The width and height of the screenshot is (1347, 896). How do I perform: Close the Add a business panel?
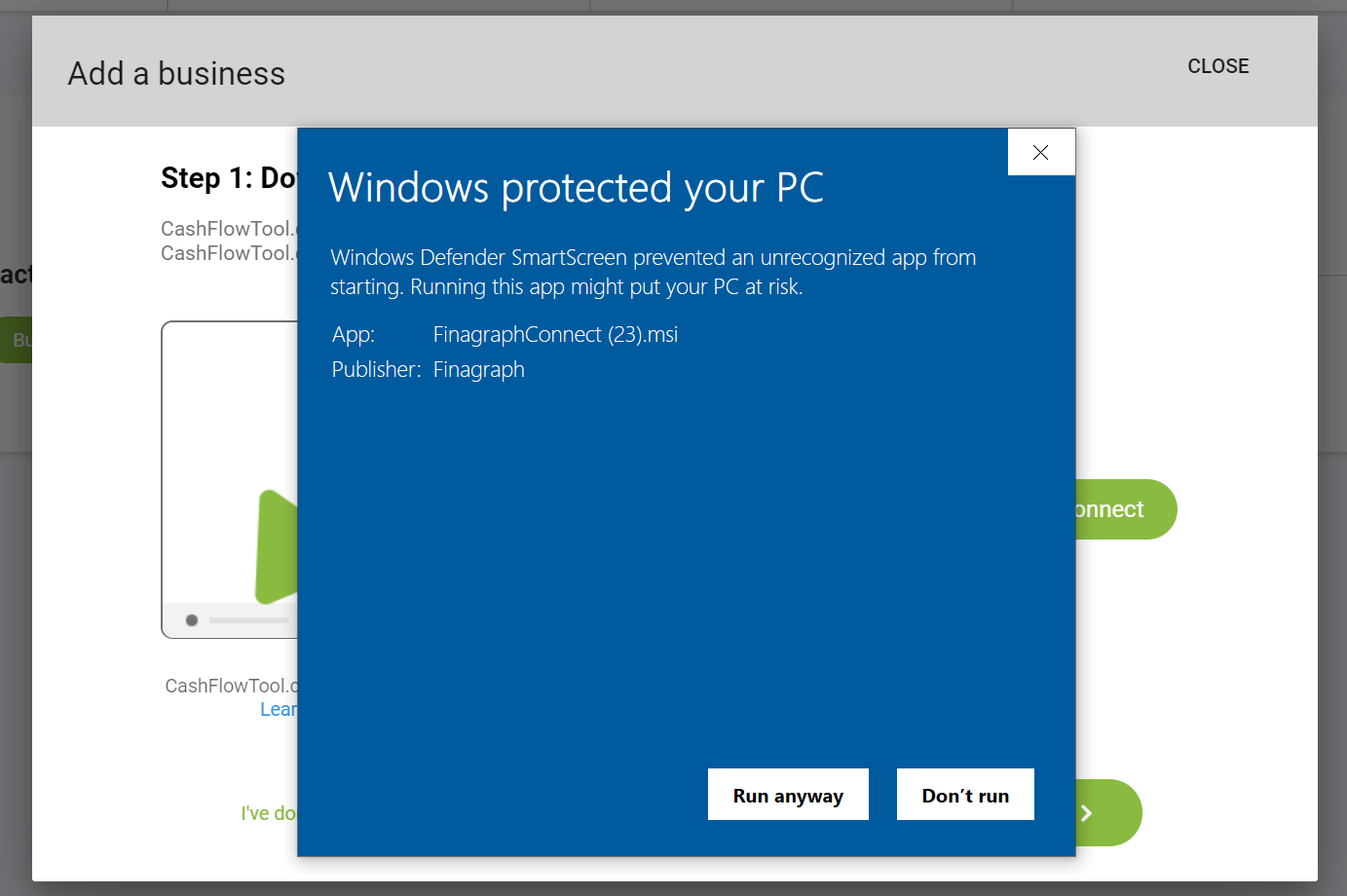[x=1217, y=66]
